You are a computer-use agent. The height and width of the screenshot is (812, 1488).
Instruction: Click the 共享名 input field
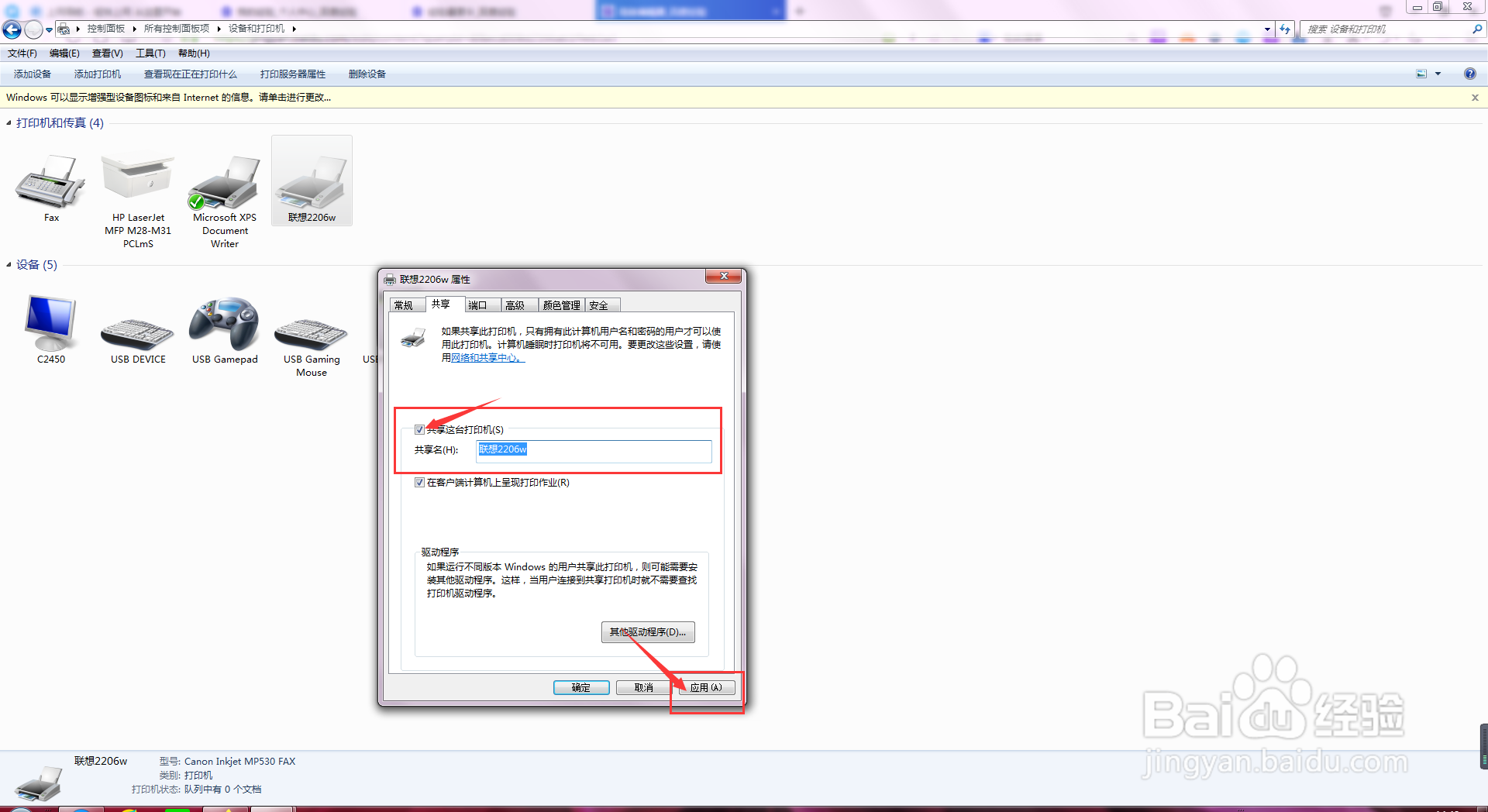(x=594, y=451)
